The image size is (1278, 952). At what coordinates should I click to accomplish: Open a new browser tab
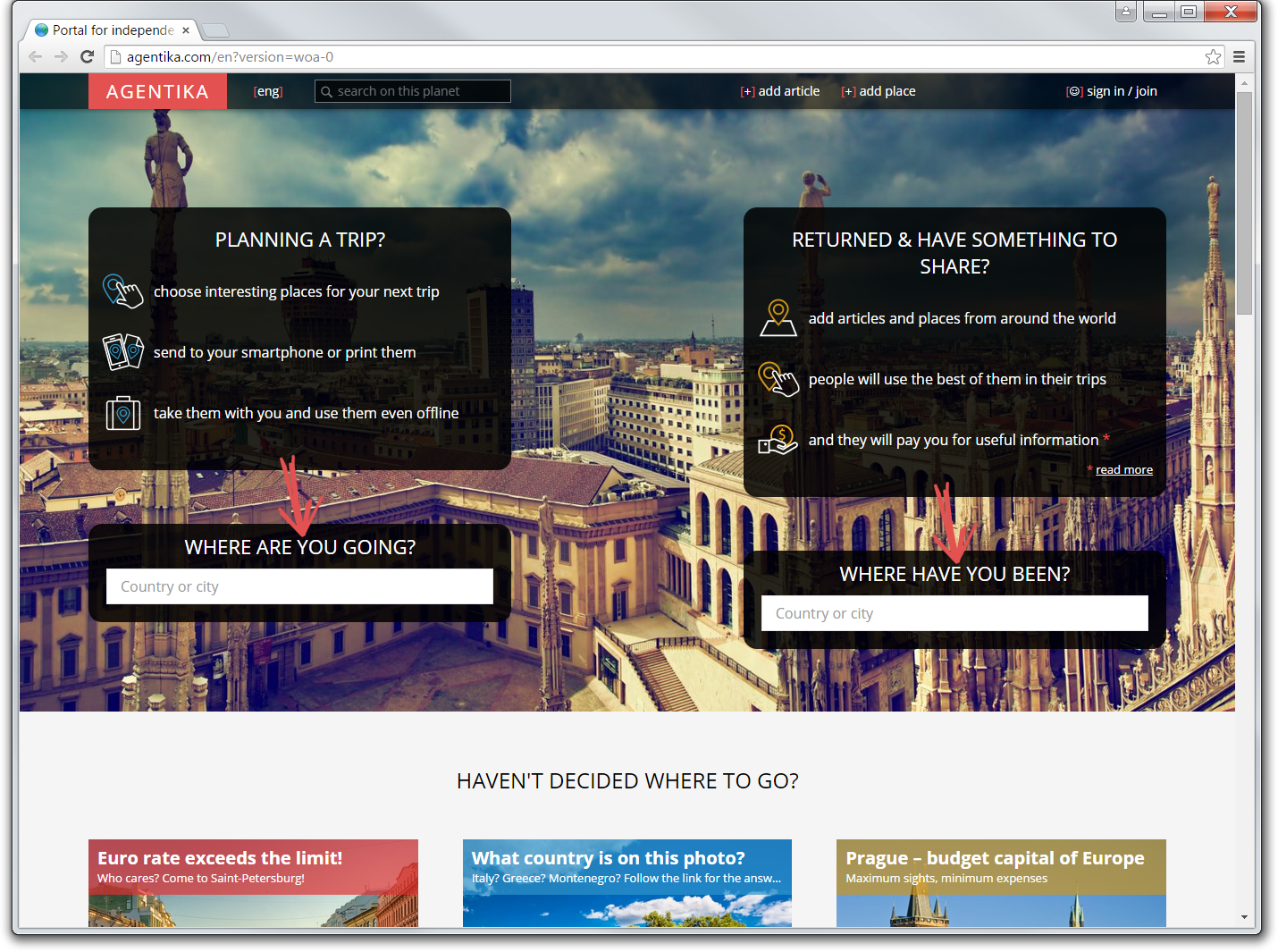tap(215, 31)
